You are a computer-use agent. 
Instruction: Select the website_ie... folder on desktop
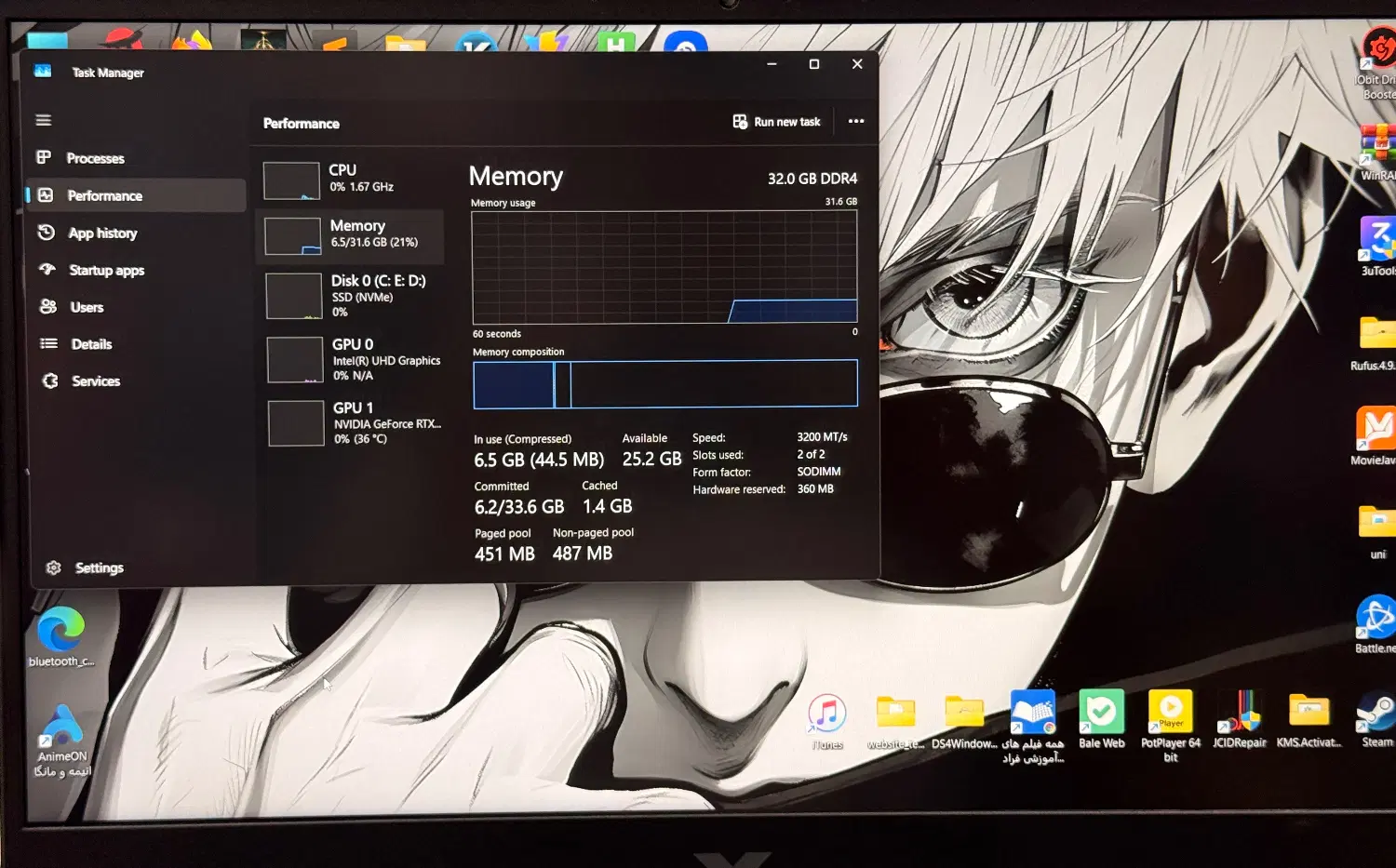pos(895,722)
